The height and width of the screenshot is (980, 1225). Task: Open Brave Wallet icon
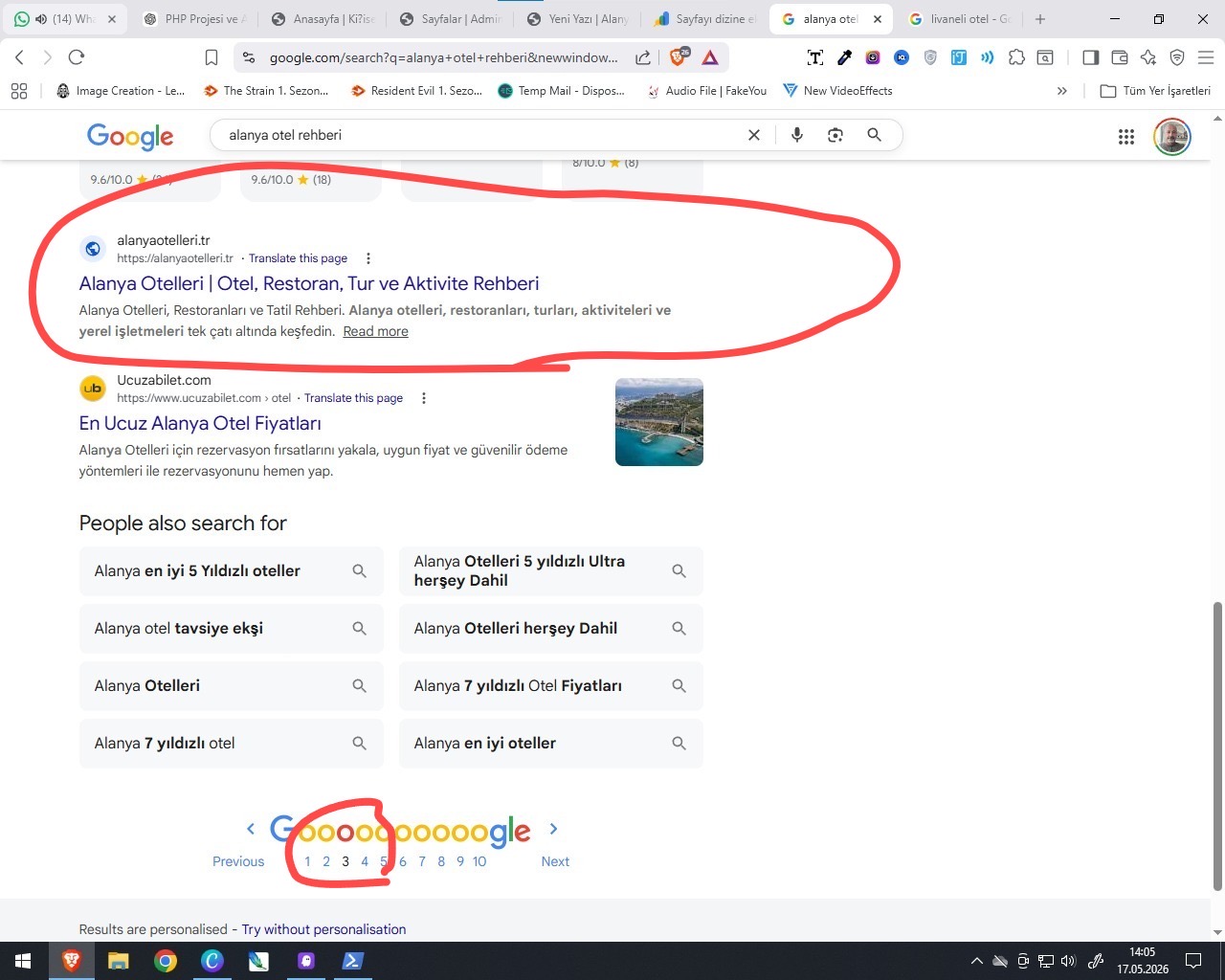[1120, 57]
